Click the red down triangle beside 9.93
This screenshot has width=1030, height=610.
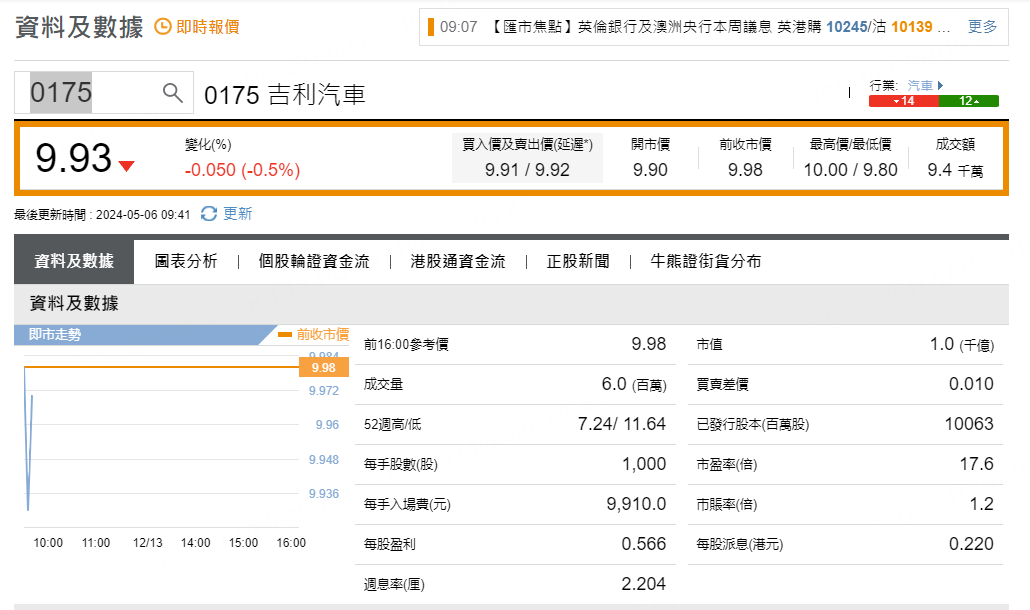point(126,166)
